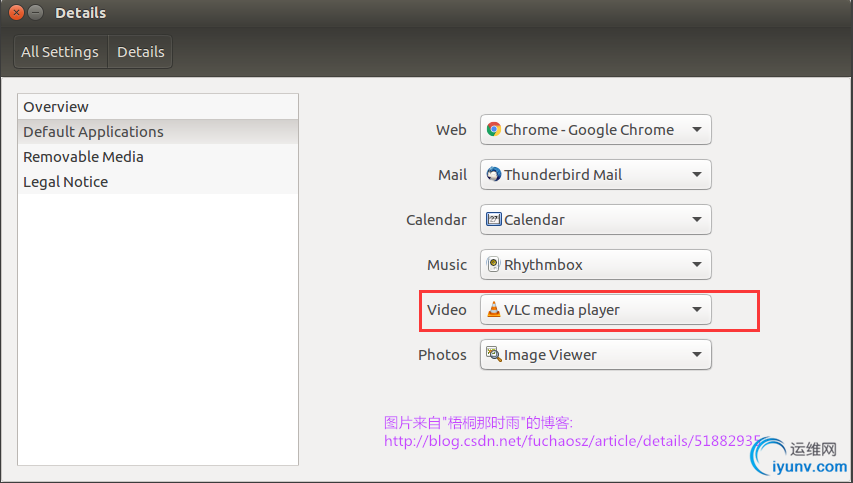Close the Details window
853x483 pixels.
[16, 12]
